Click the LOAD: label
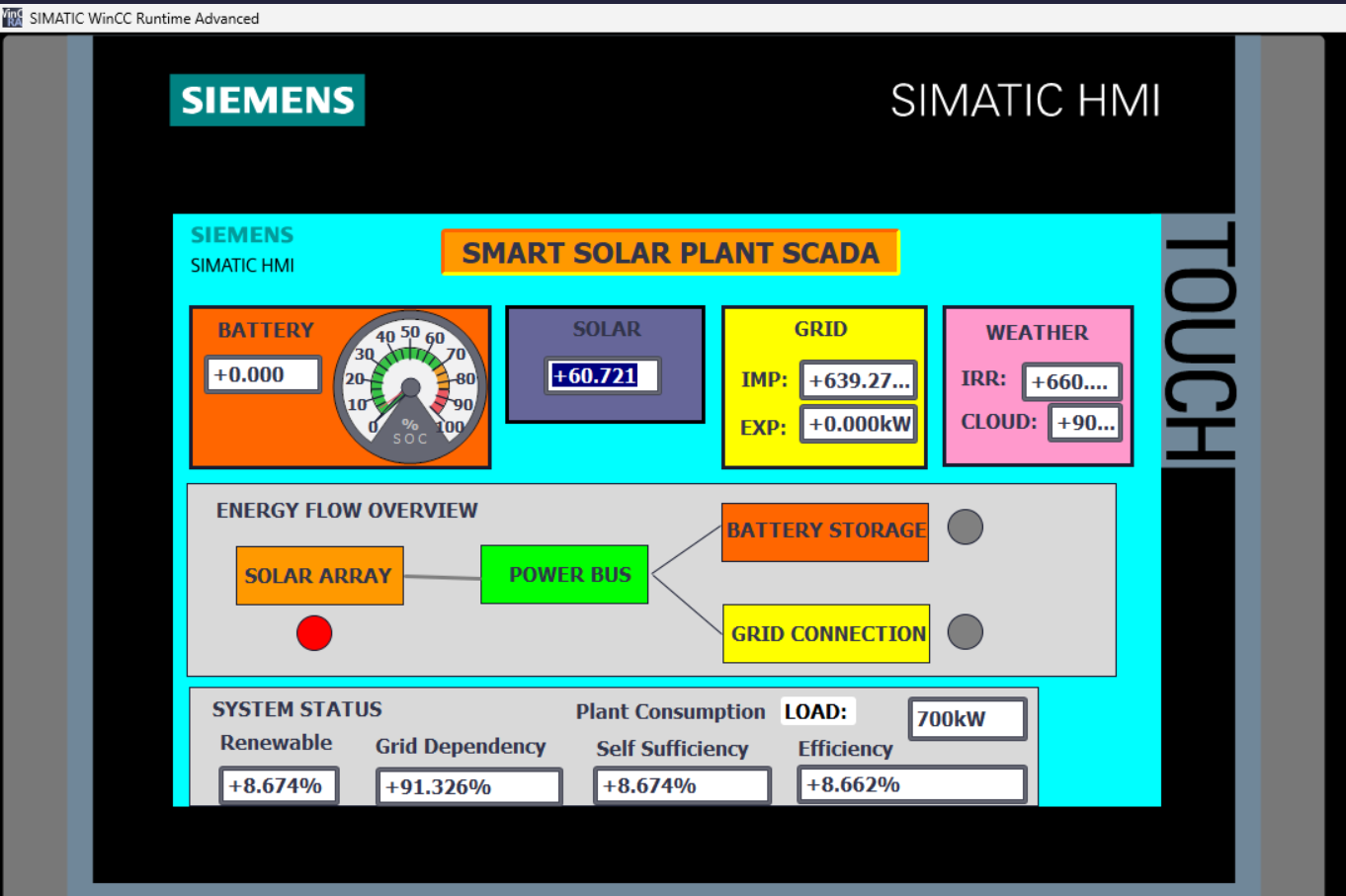The image size is (1346, 896). coord(815,711)
